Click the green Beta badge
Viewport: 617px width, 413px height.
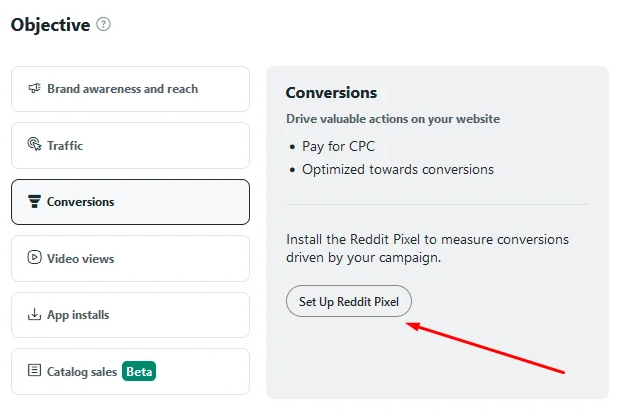(x=139, y=371)
